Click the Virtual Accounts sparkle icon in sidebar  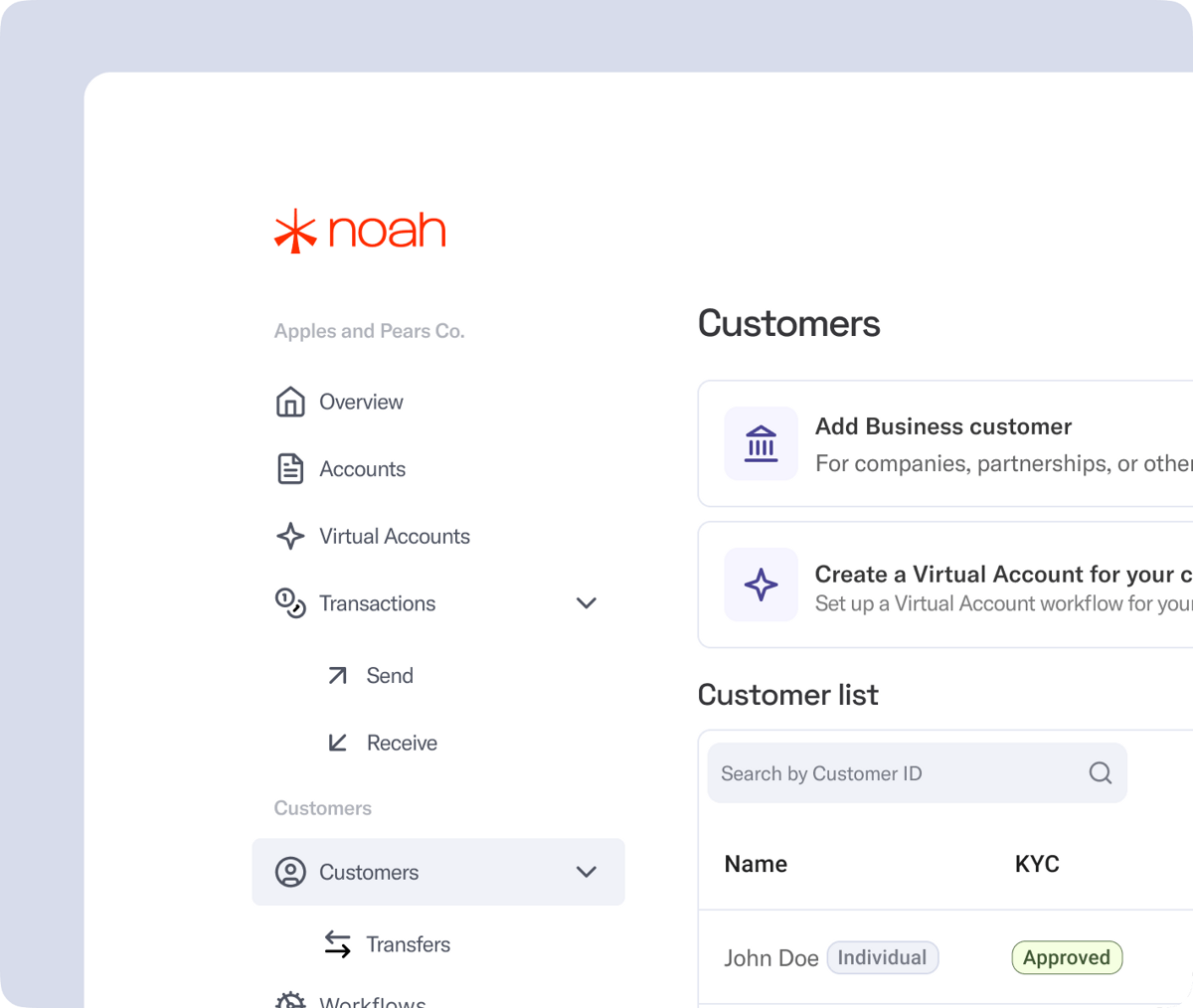coord(290,536)
